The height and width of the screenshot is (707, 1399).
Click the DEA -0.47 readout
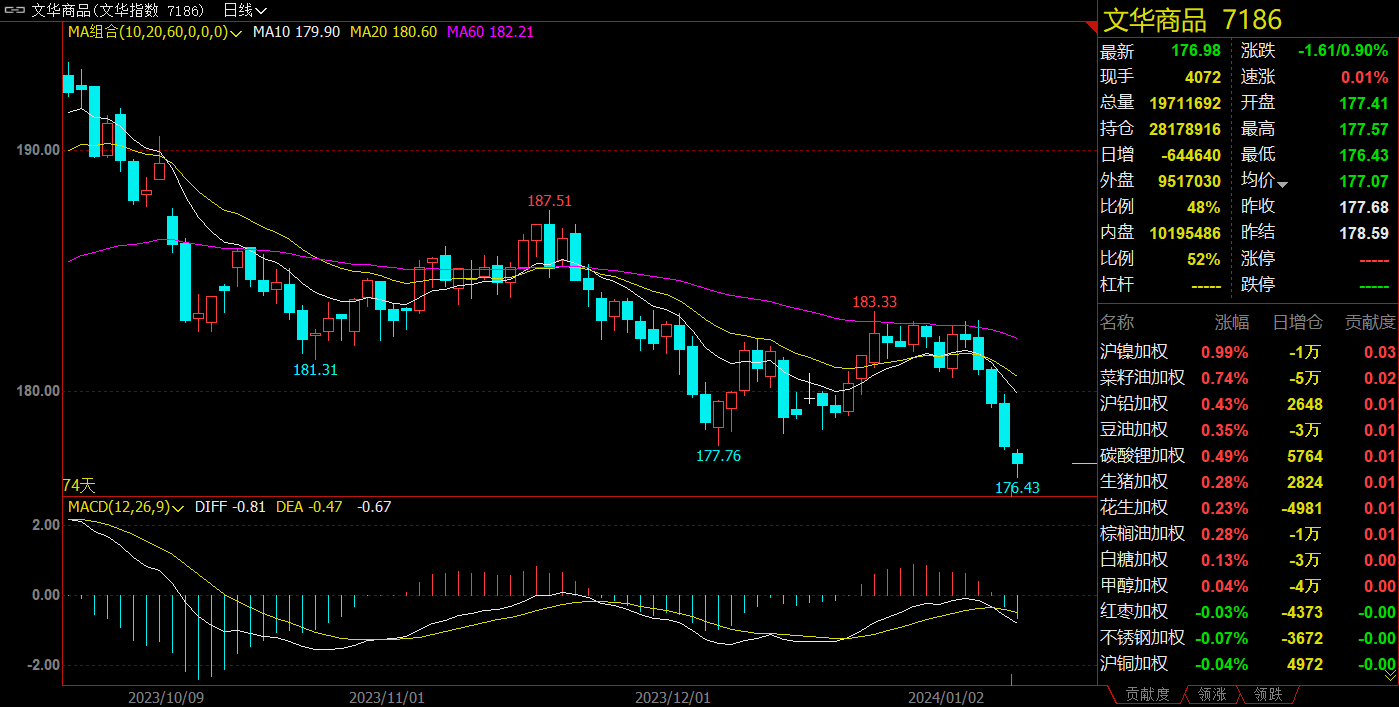point(309,507)
